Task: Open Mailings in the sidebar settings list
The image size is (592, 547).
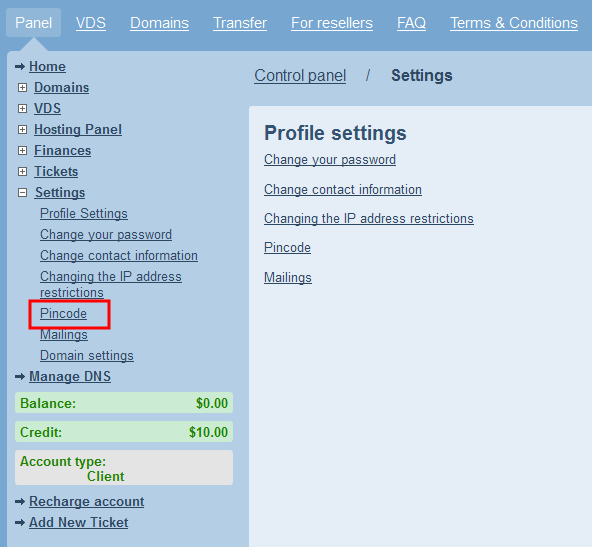Action: (x=64, y=335)
